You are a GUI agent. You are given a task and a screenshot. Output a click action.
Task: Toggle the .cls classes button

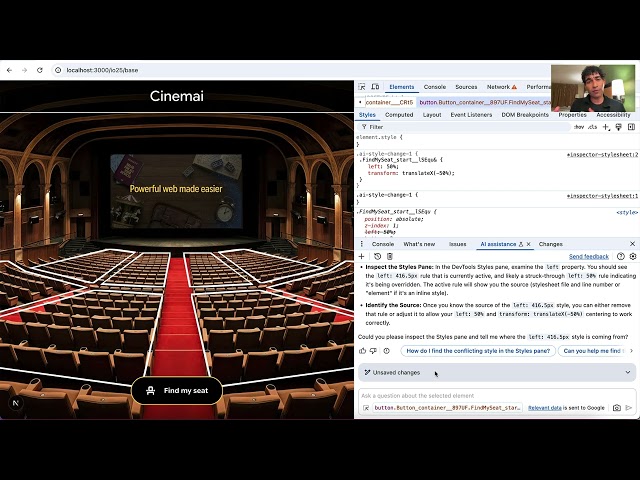click(592, 127)
